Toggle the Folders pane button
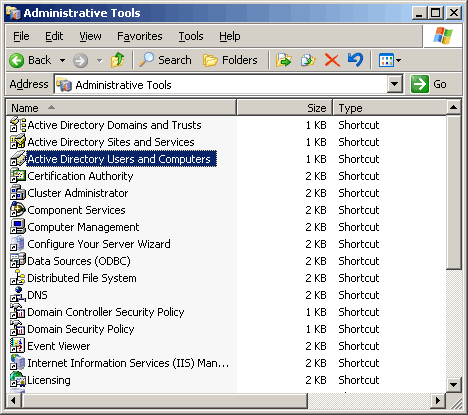This screenshot has height=415, width=468. [230, 60]
